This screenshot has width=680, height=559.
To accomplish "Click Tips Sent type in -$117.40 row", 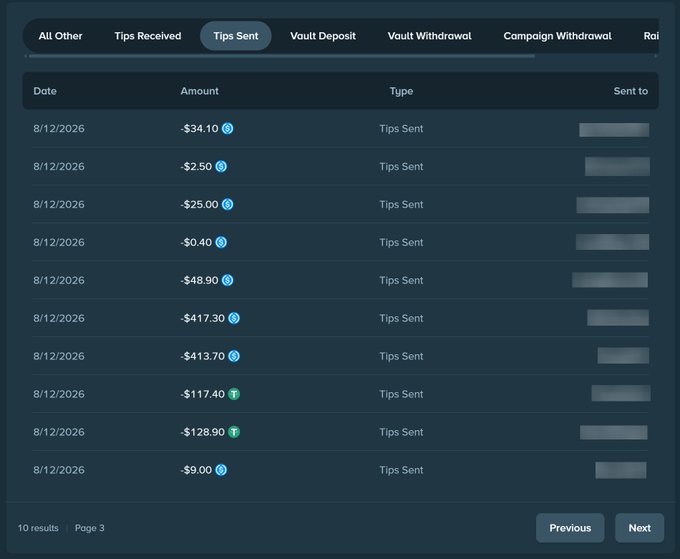I will coord(401,394).
